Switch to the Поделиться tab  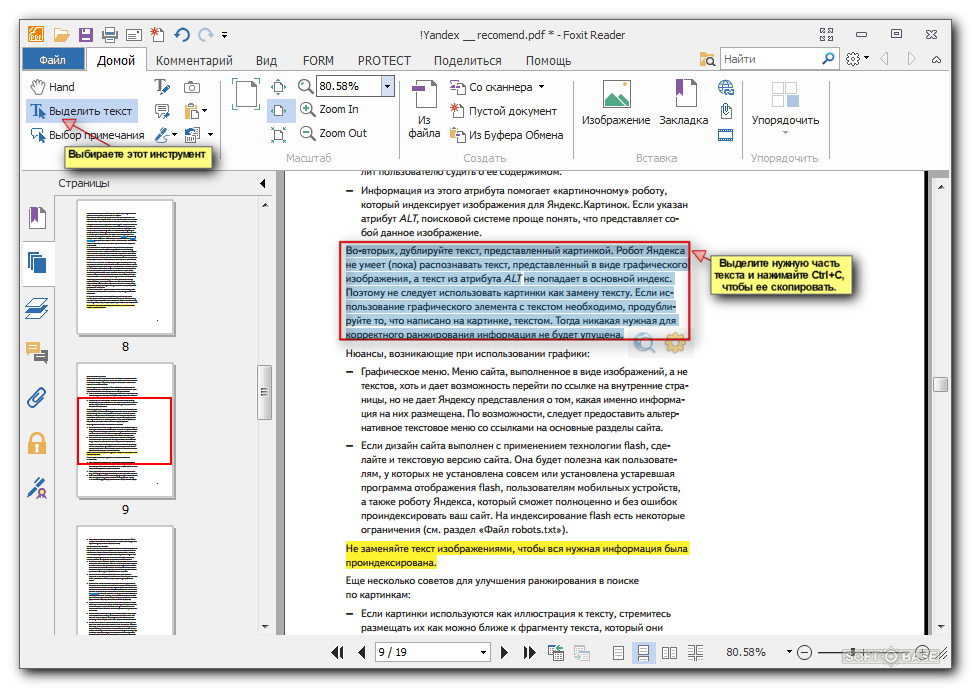[468, 61]
